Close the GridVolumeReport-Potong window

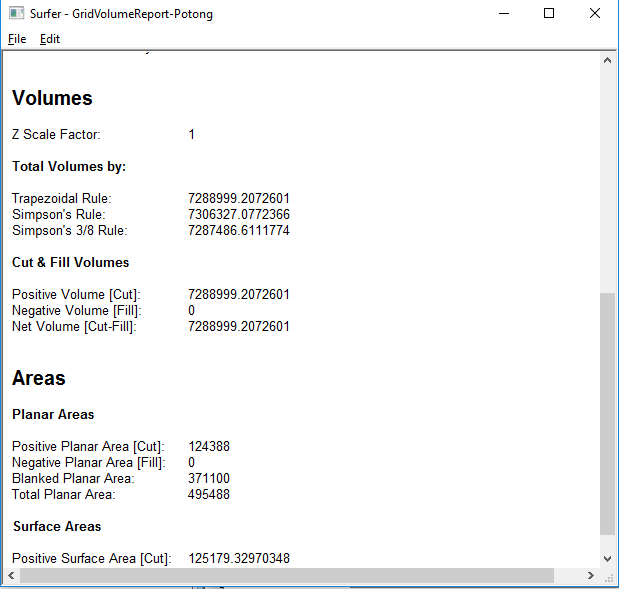[x=595, y=13]
